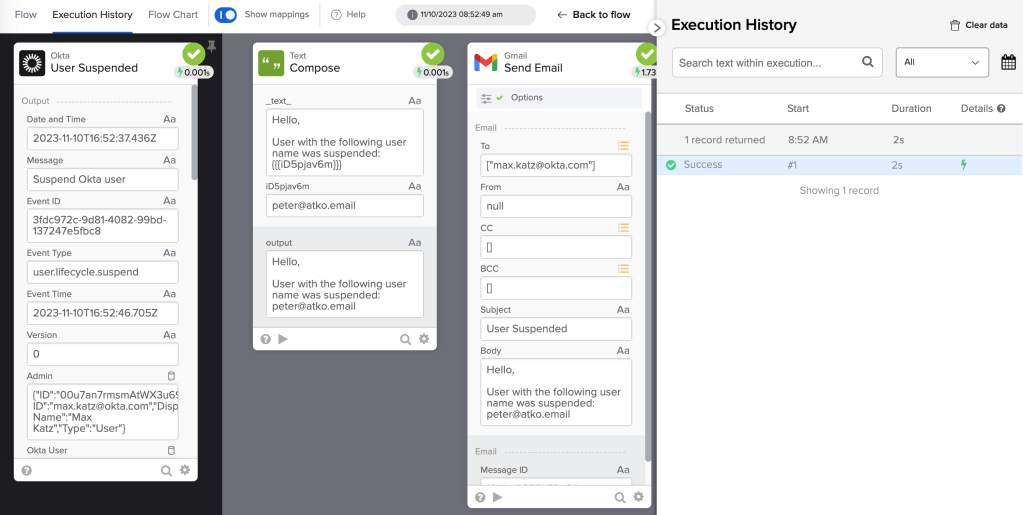Viewport: 1023px width, 515px height.
Task: Click the help icon on Okta card footer
Action: pos(26,470)
